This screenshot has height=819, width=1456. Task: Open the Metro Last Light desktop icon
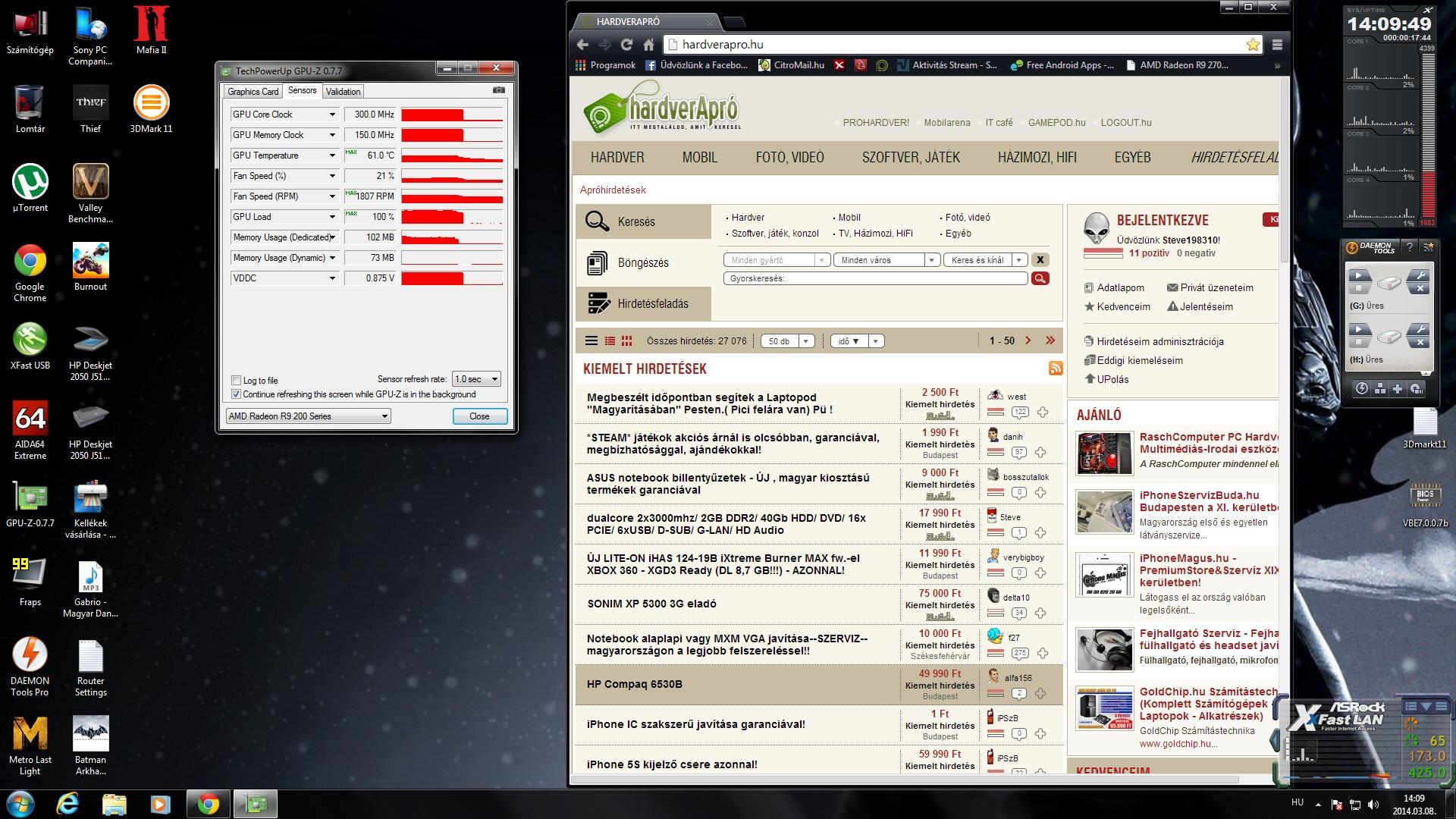(x=30, y=745)
